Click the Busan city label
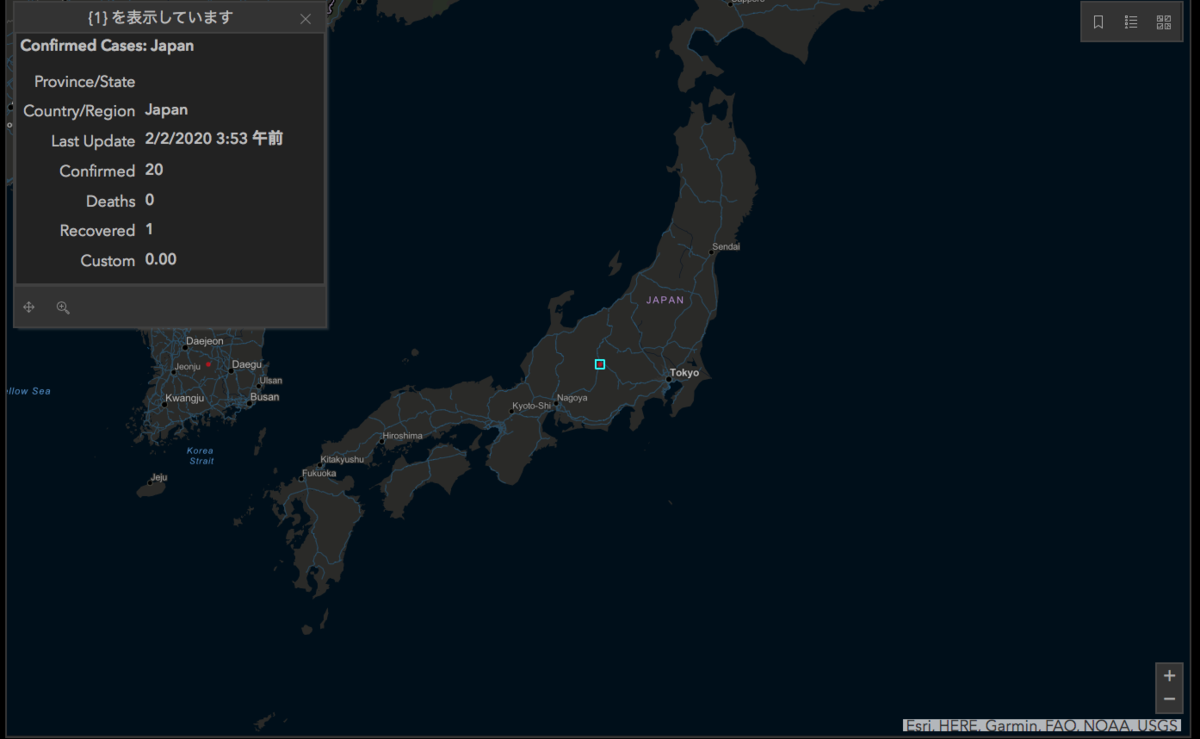1200x739 pixels. [264, 397]
